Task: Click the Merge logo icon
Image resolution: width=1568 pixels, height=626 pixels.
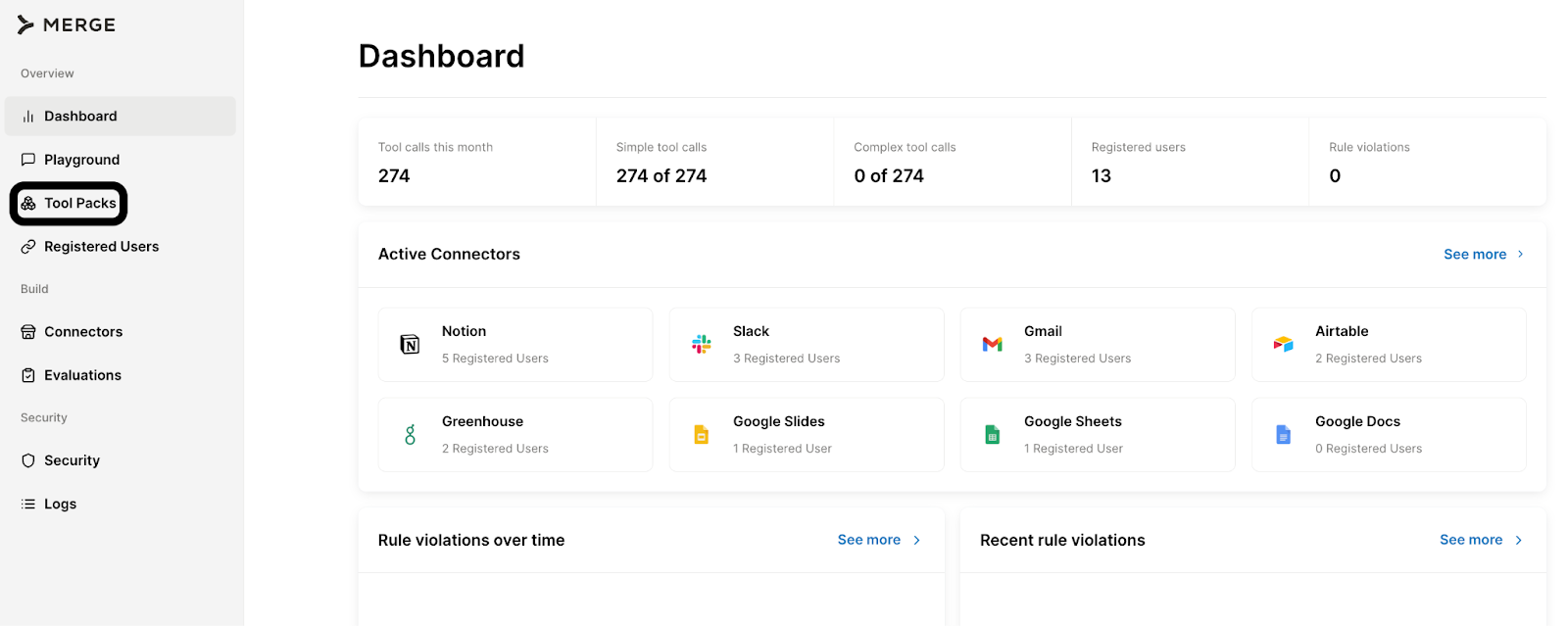Action: point(25,25)
